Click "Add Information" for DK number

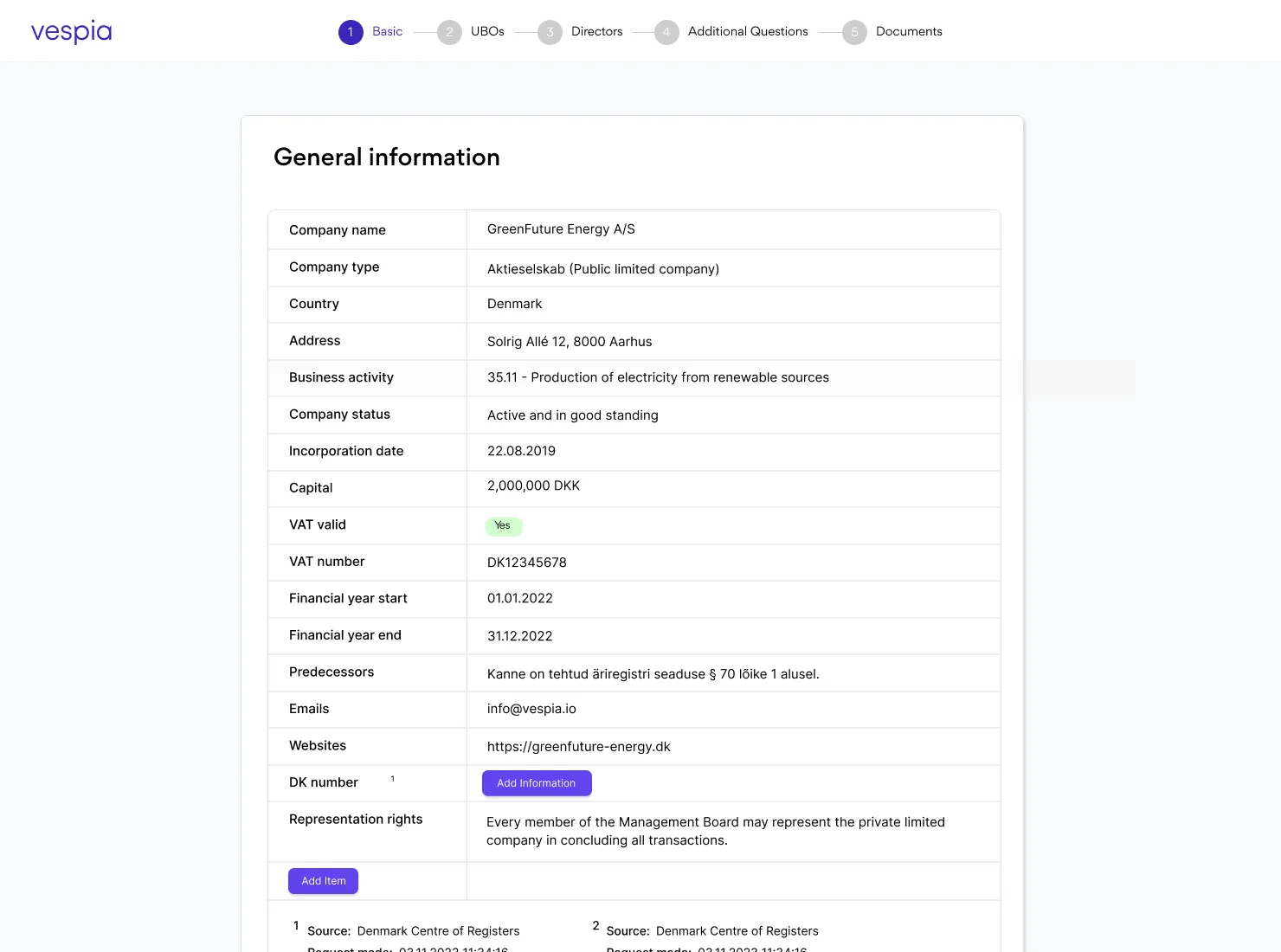537,782
